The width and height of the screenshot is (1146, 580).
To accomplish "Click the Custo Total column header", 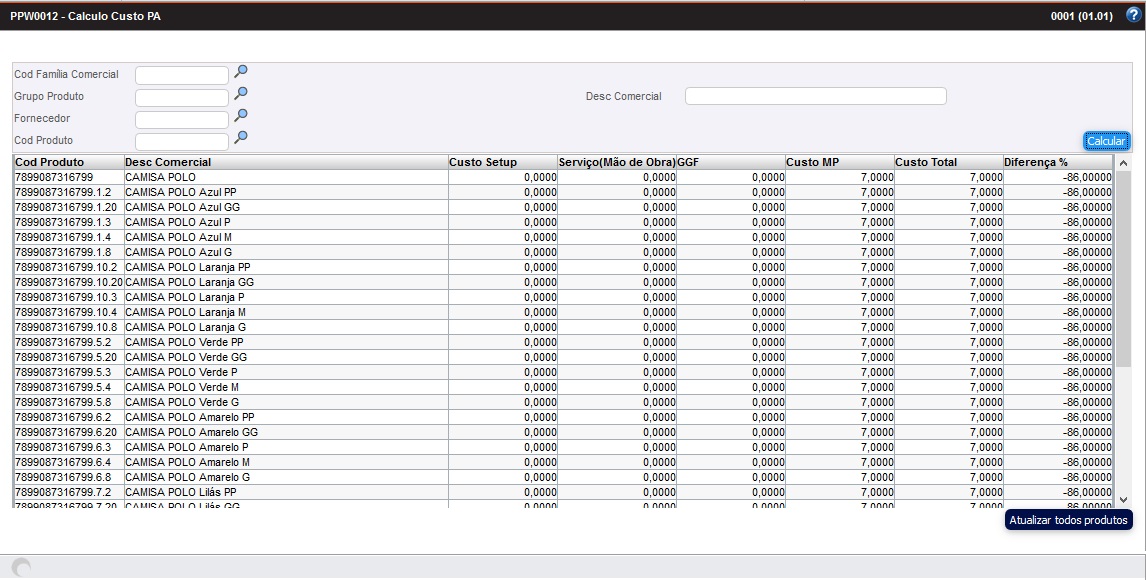I will point(926,162).
